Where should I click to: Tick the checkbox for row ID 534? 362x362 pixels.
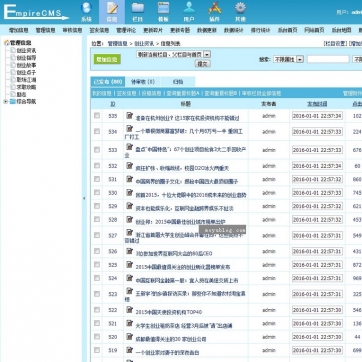tap(97, 131)
